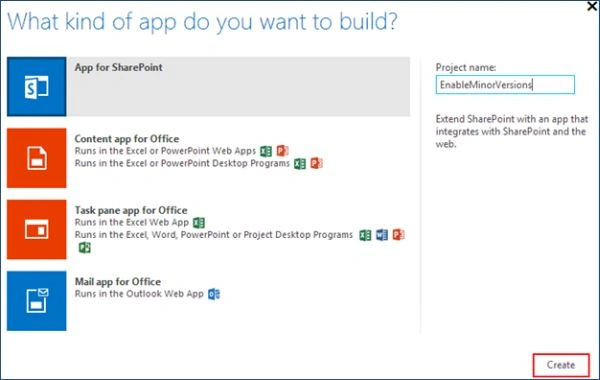Click Excel icon next to Excel Web App
The image size is (600, 380).
tap(199, 222)
